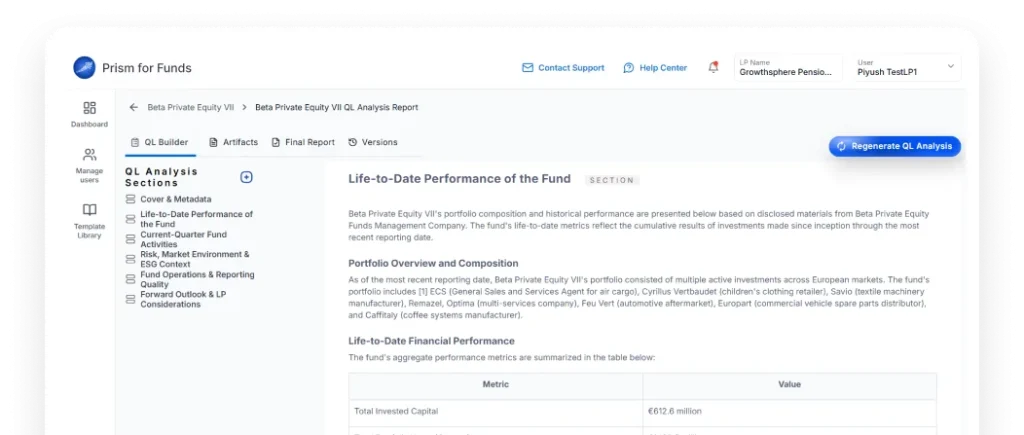
Task: Click the Contact Support envelope link
Action: coord(563,68)
